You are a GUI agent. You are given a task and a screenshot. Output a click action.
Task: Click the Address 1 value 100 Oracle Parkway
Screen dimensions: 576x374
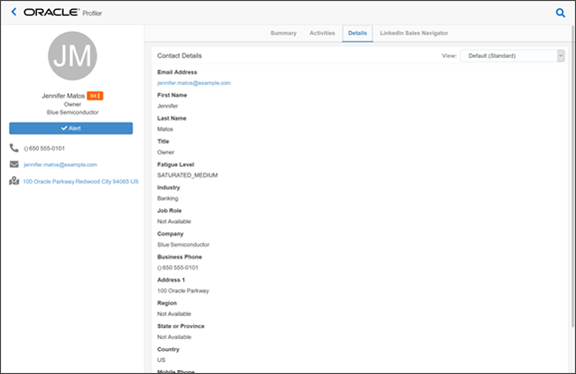pos(183,291)
